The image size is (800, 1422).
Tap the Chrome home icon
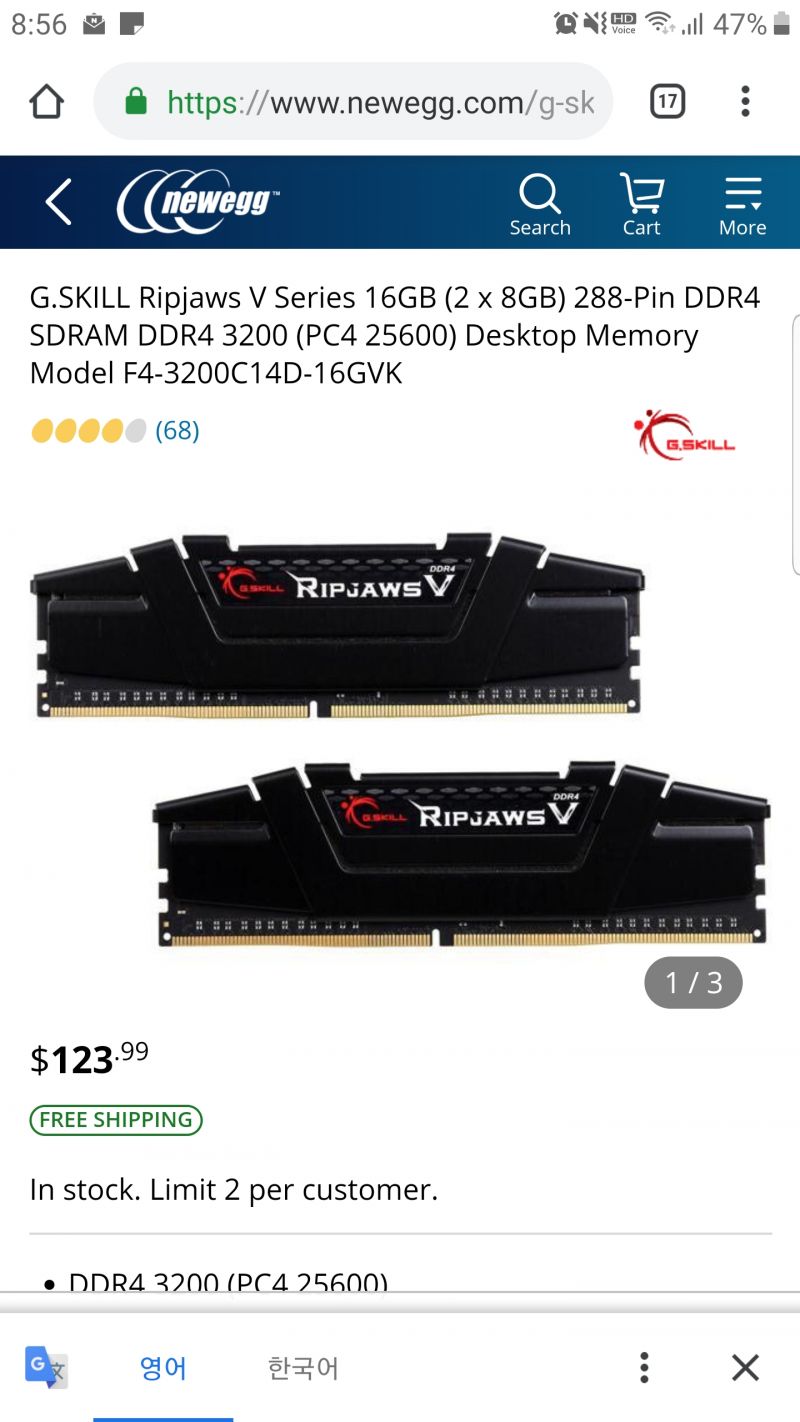(47, 102)
